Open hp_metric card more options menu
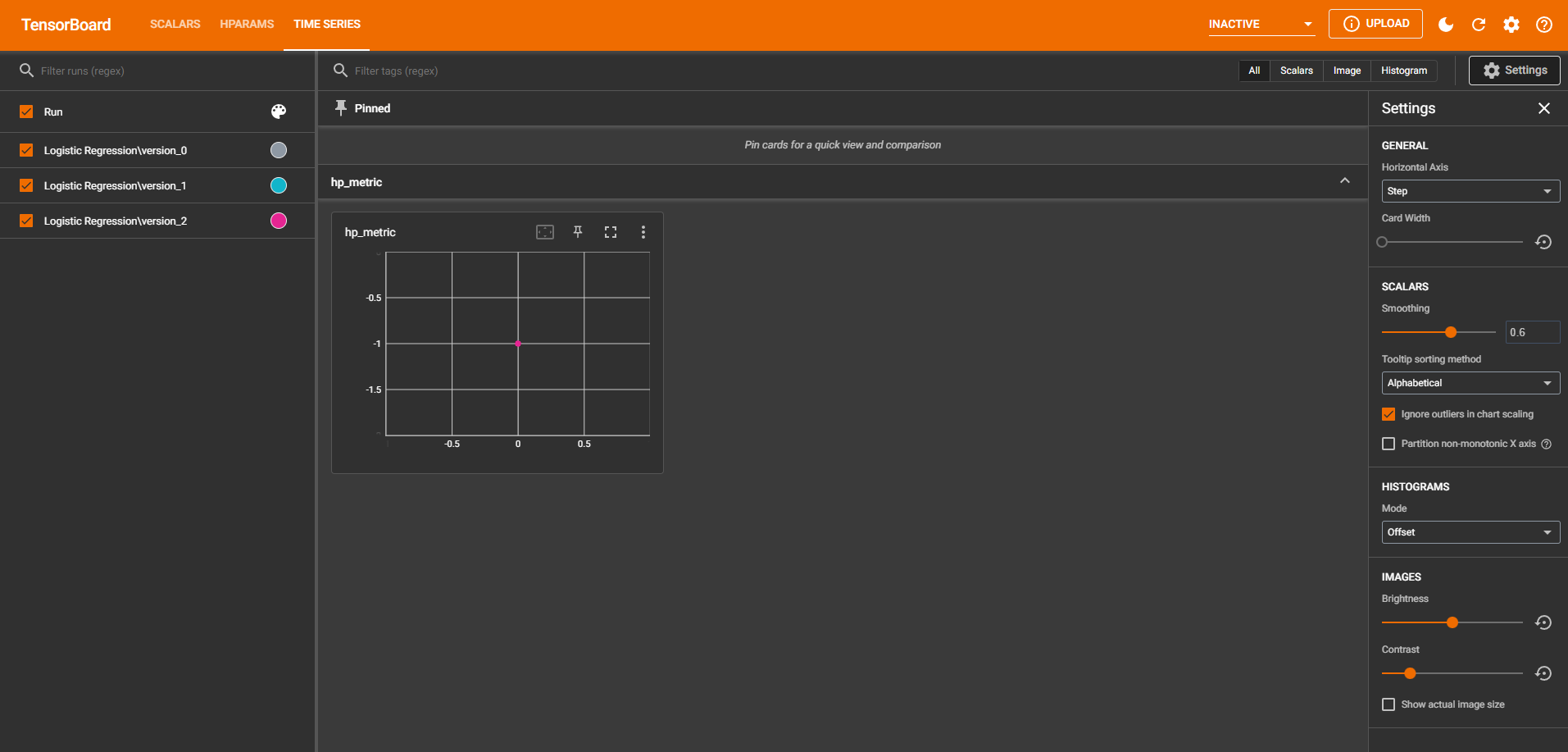 tap(643, 232)
